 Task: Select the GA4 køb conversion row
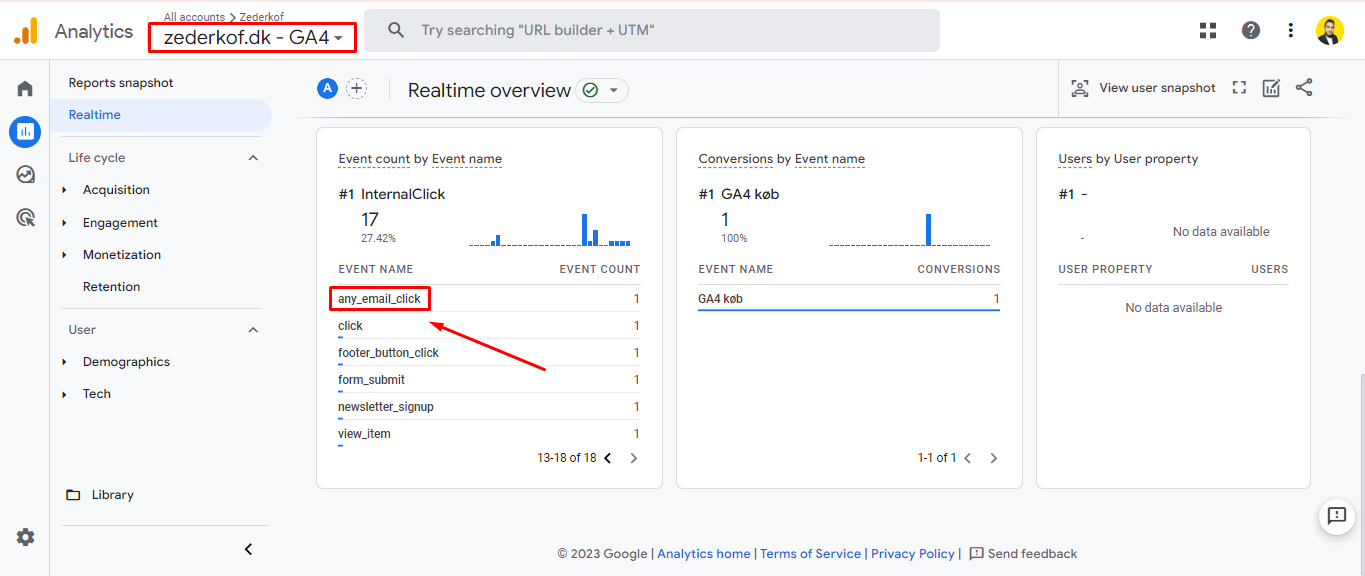[849, 299]
